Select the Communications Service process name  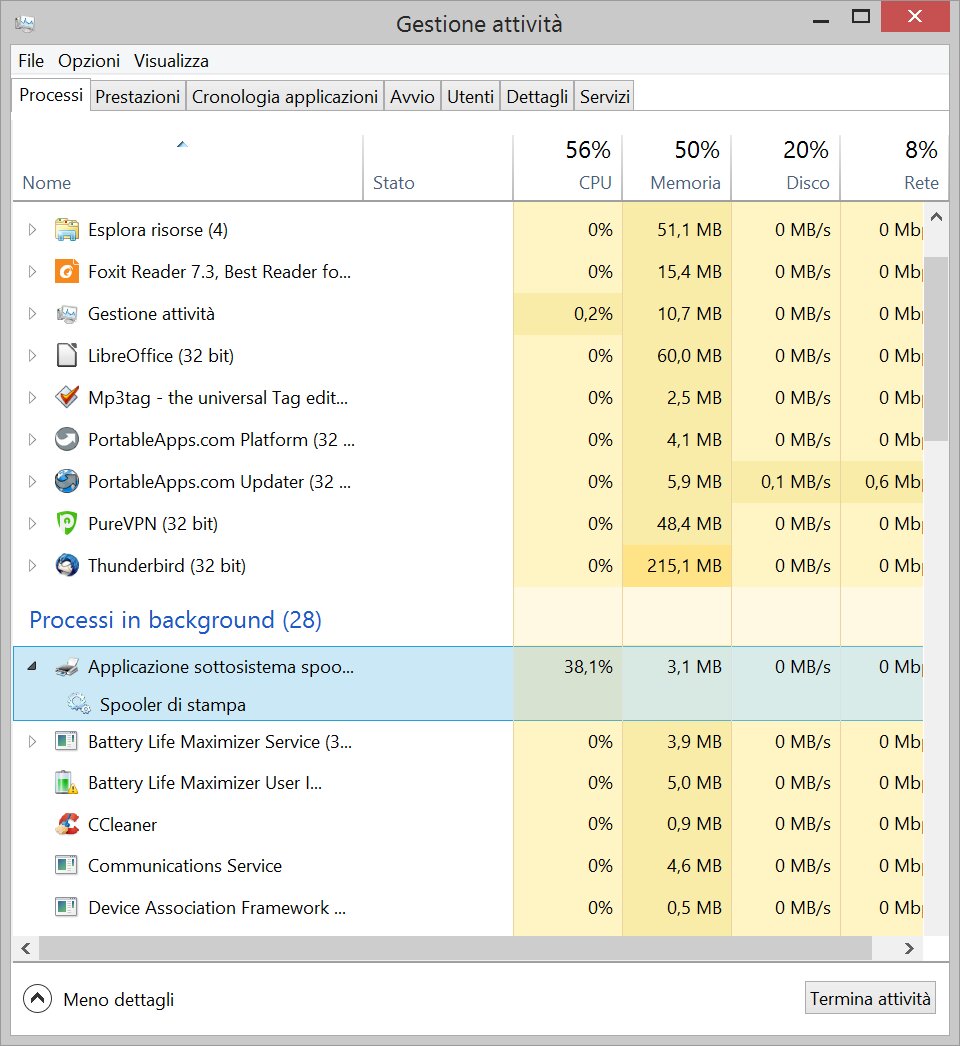[185, 866]
